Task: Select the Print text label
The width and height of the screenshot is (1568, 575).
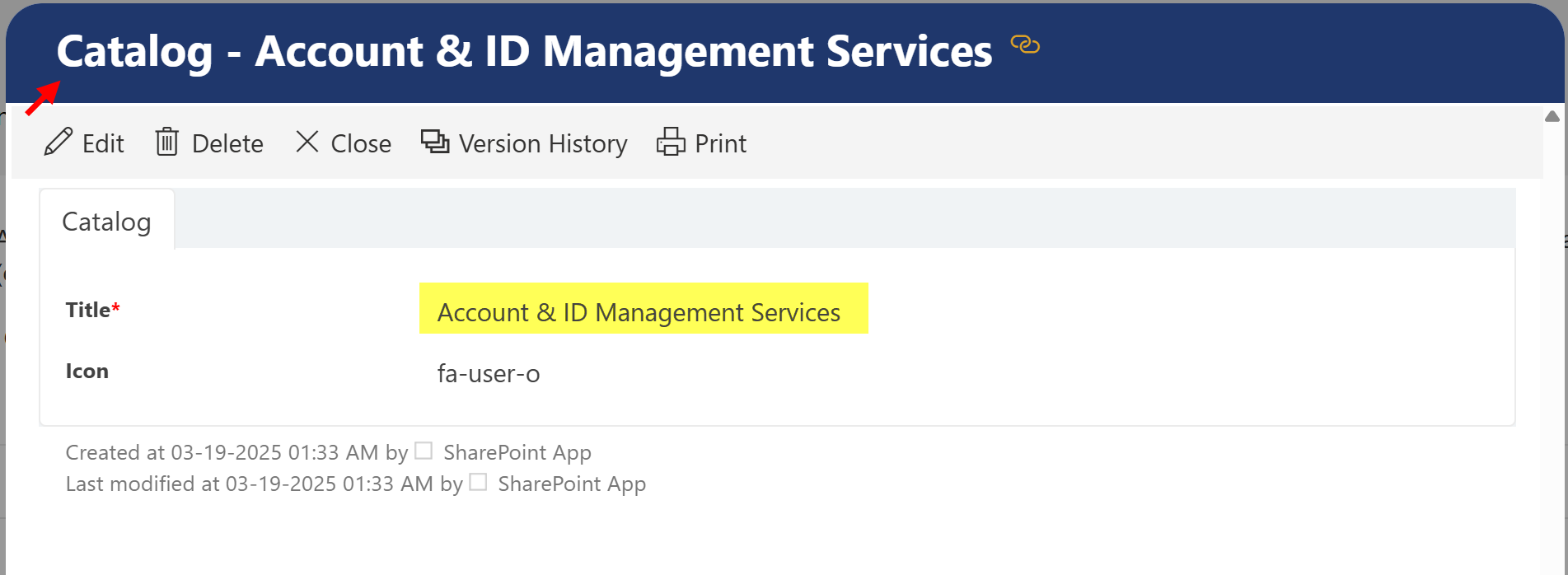Action: (x=720, y=143)
